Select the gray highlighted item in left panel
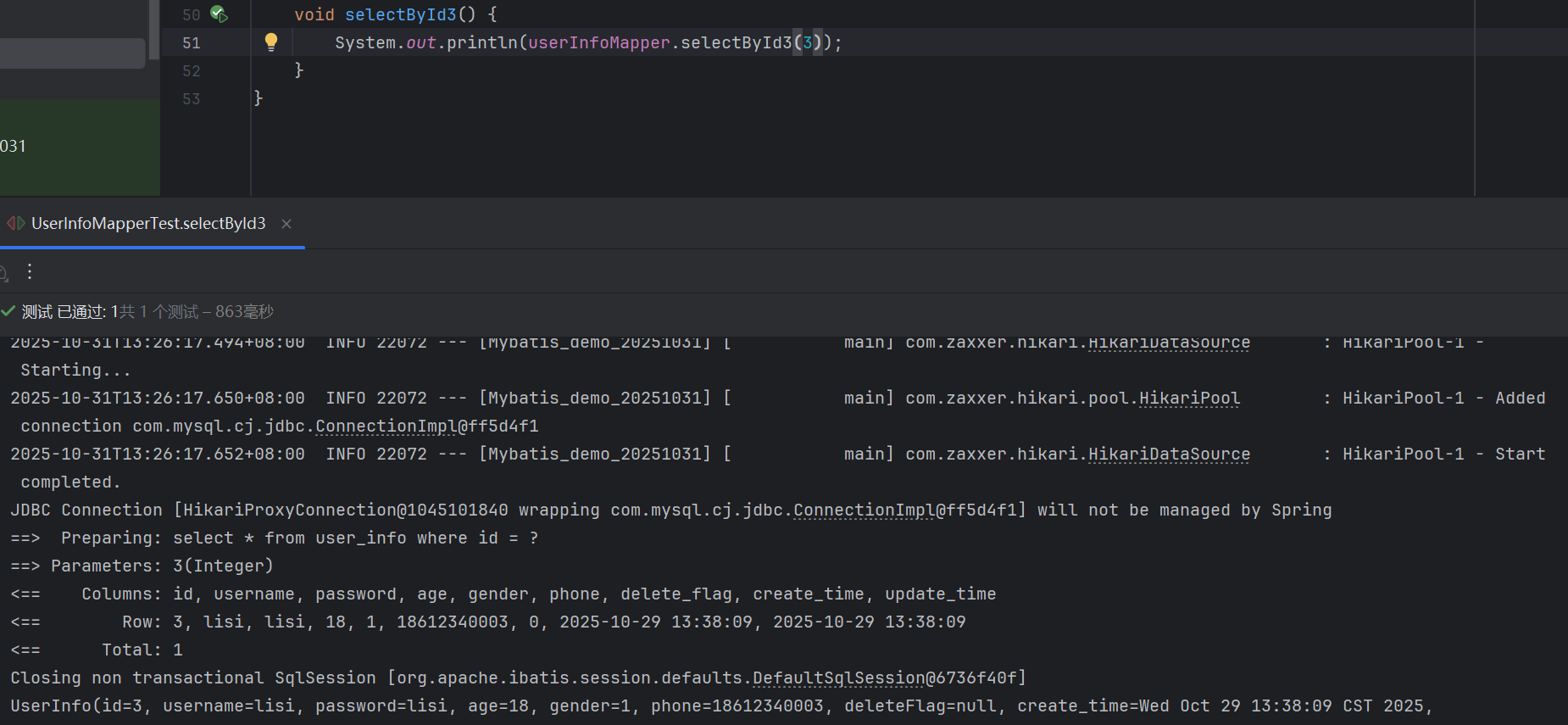 click(72, 53)
